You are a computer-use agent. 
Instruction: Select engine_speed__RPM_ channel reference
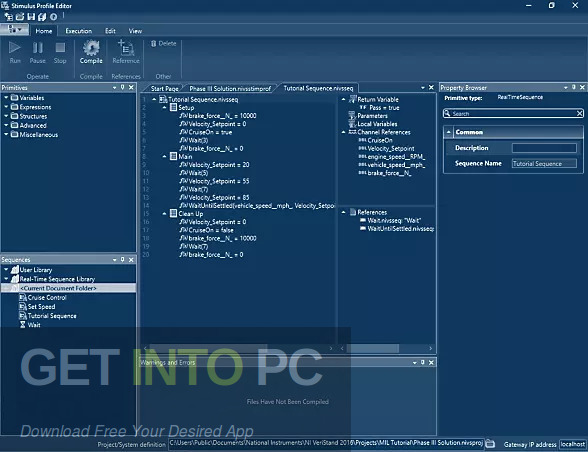coord(392,157)
